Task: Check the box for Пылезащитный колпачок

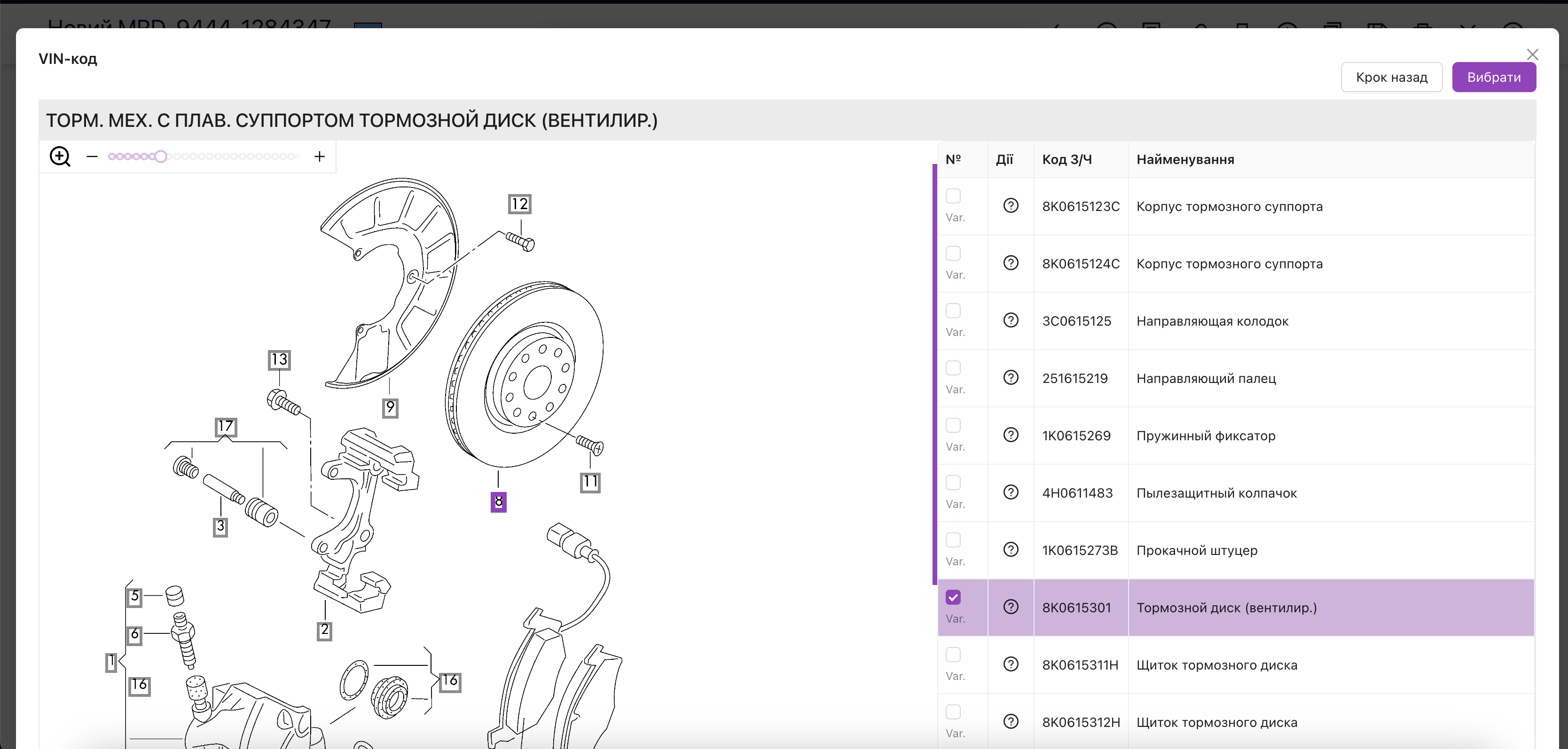Action: pyautogui.click(x=953, y=483)
